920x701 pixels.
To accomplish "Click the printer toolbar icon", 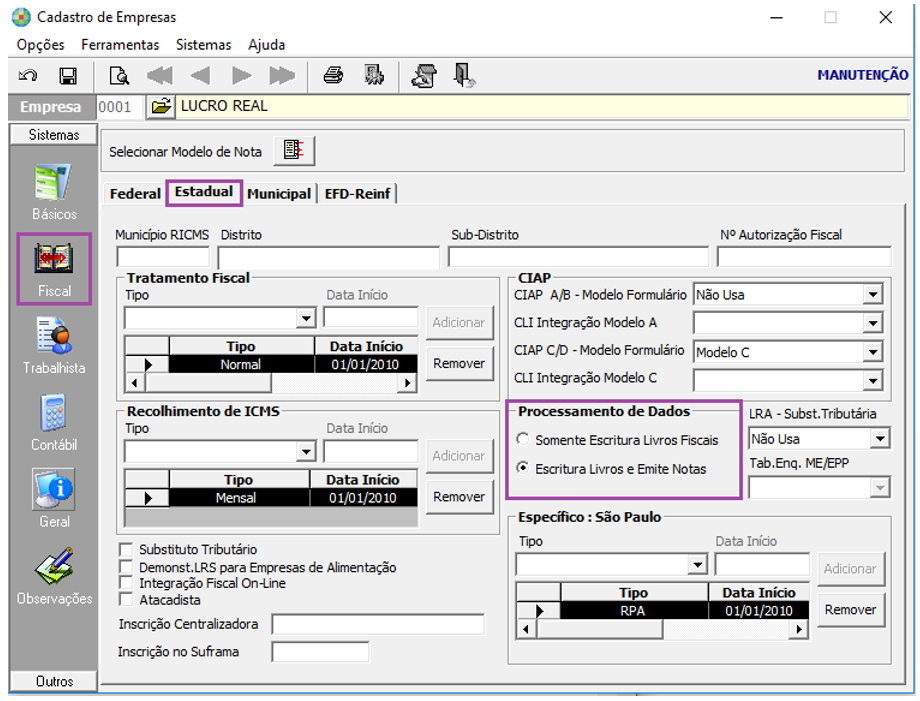I will pos(333,76).
